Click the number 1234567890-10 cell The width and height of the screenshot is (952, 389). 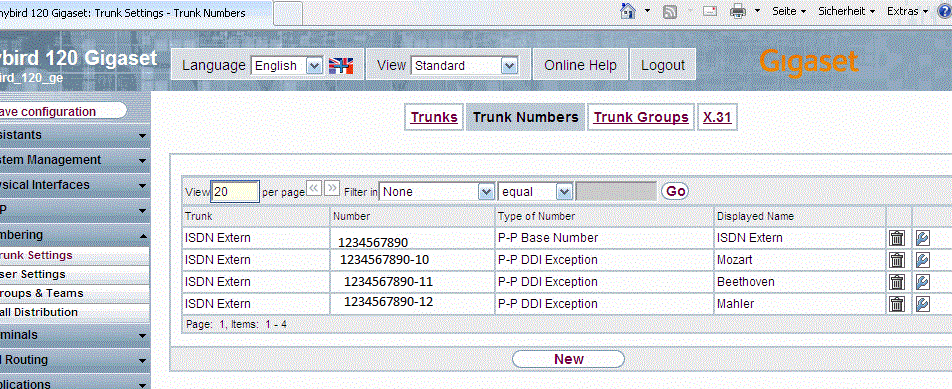(x=412, y=260)
